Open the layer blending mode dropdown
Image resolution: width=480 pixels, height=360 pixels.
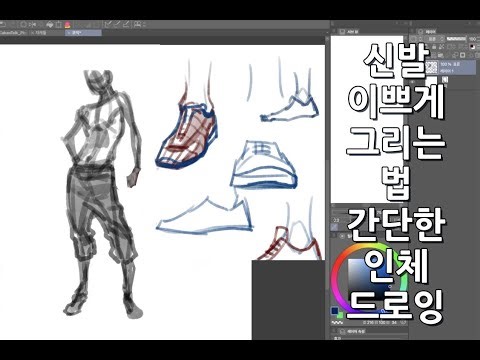point(435,39)
